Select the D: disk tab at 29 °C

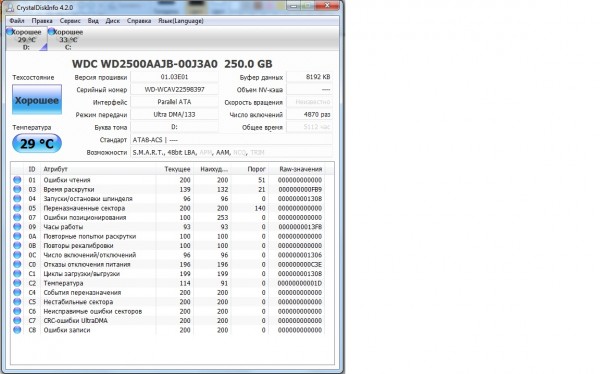(x=26, y=39)
